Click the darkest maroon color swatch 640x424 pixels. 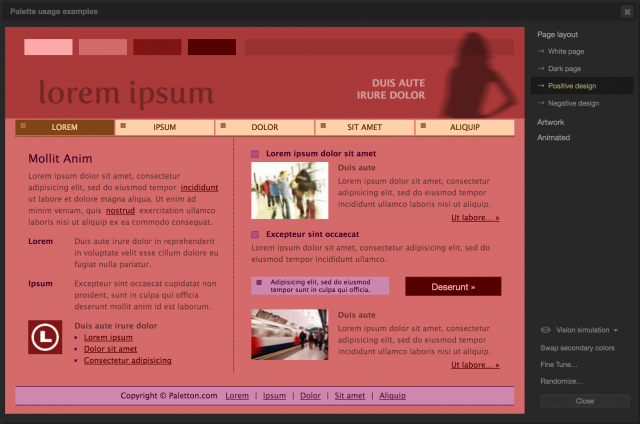click(x=212, y=47)
